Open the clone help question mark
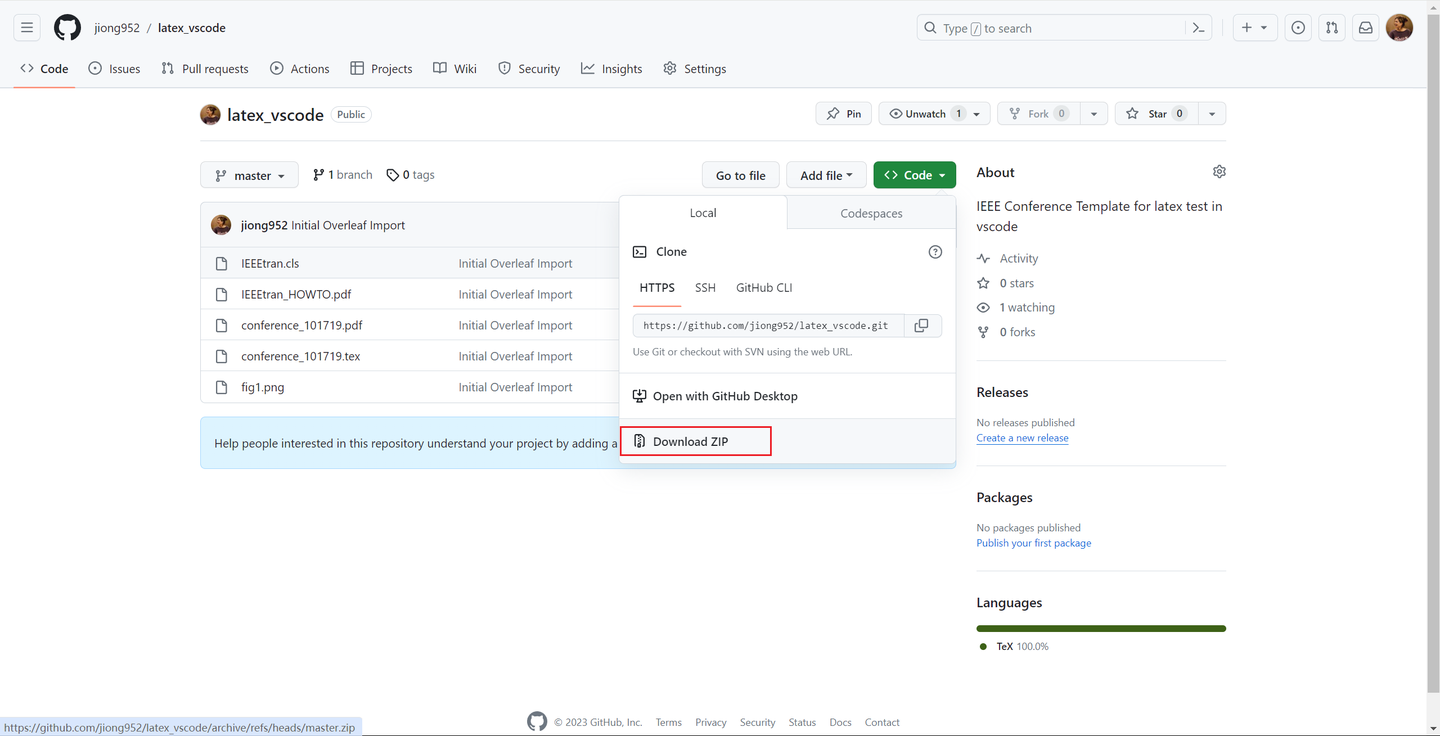Viewport: 1440px width, 736px height. point(935,251)
